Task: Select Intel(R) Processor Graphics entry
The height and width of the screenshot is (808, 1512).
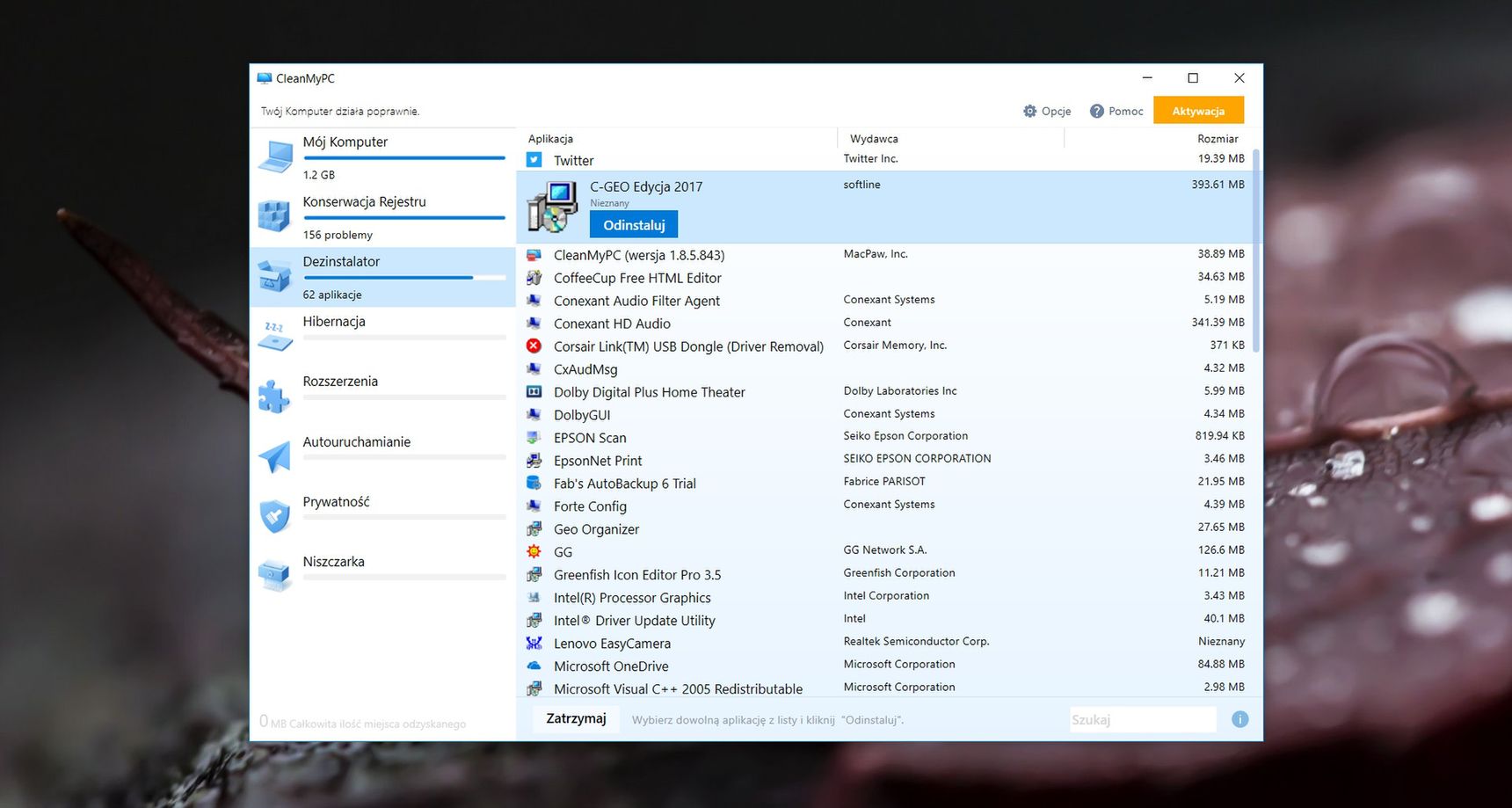Action: 885,597
